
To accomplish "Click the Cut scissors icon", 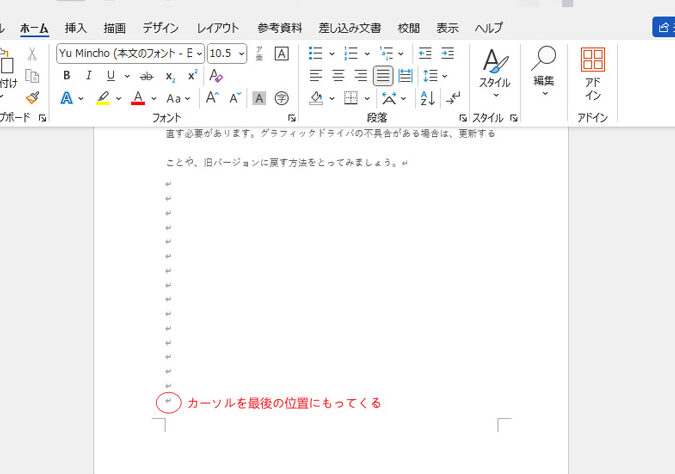I will click(x=32, y=54).
